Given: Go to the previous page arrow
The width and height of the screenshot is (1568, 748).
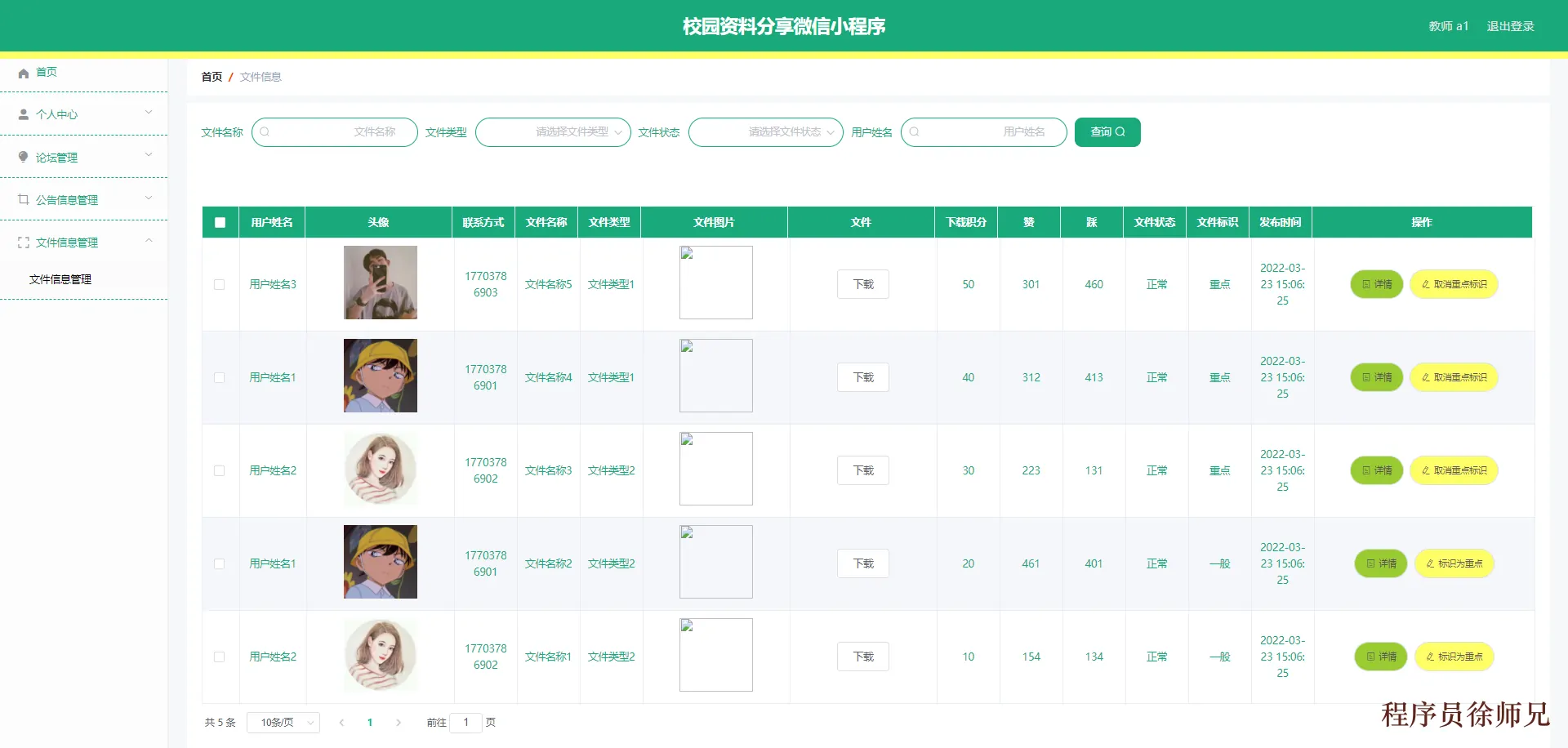Looking at the screenshot, I should tap(341, 723).
